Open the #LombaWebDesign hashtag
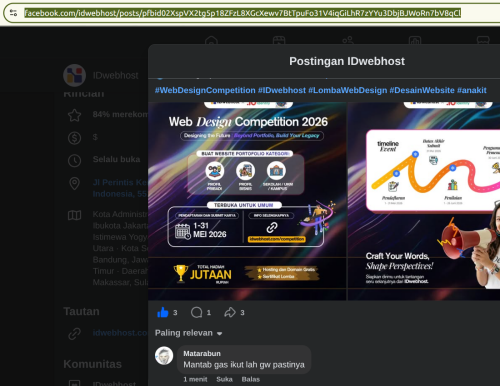This screenshot has height=386, width=500. (348, 90)
